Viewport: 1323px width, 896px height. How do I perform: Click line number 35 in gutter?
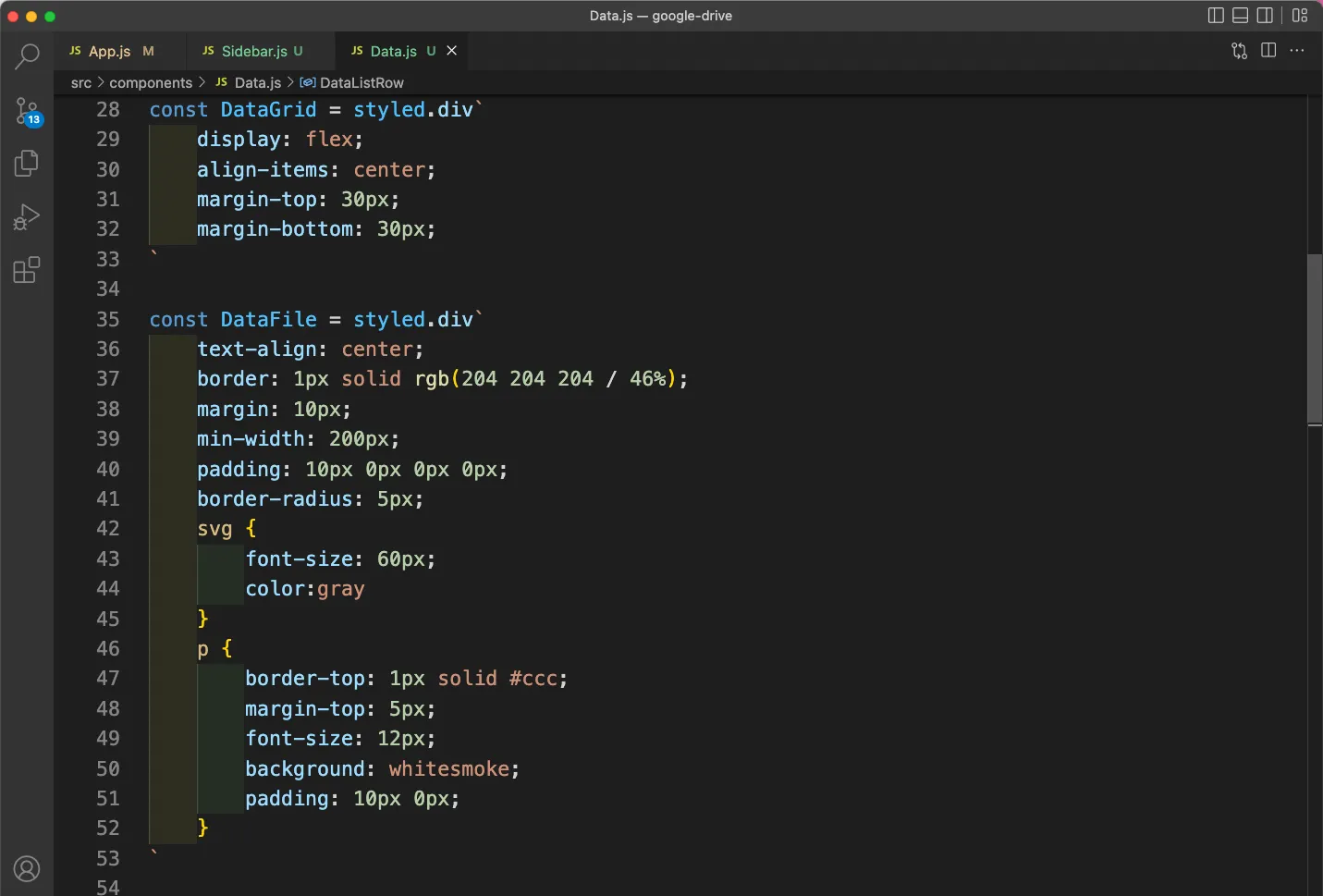click(x=108, y=320)
